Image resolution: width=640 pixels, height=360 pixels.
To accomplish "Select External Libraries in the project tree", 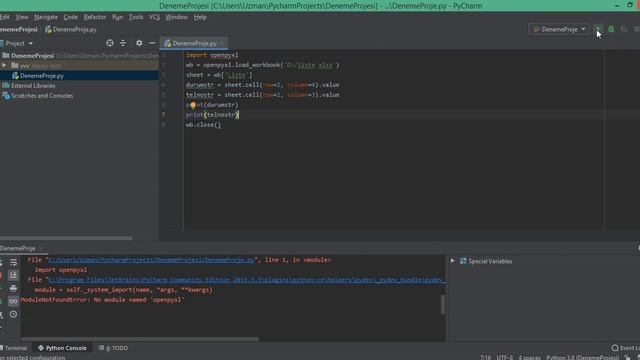I will pyautogui.click(x=29, y=86).
